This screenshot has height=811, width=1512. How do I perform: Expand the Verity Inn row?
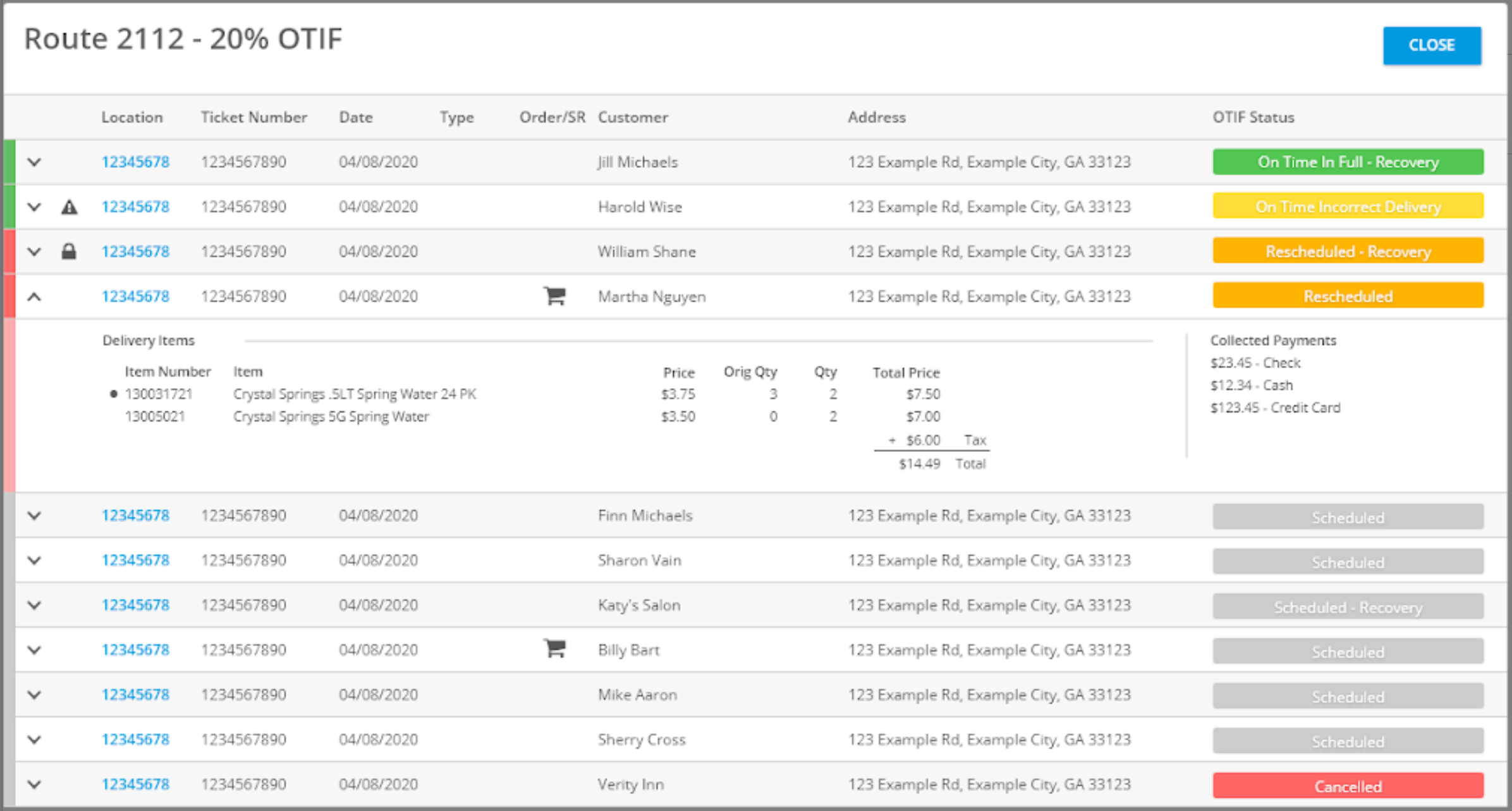35,784
